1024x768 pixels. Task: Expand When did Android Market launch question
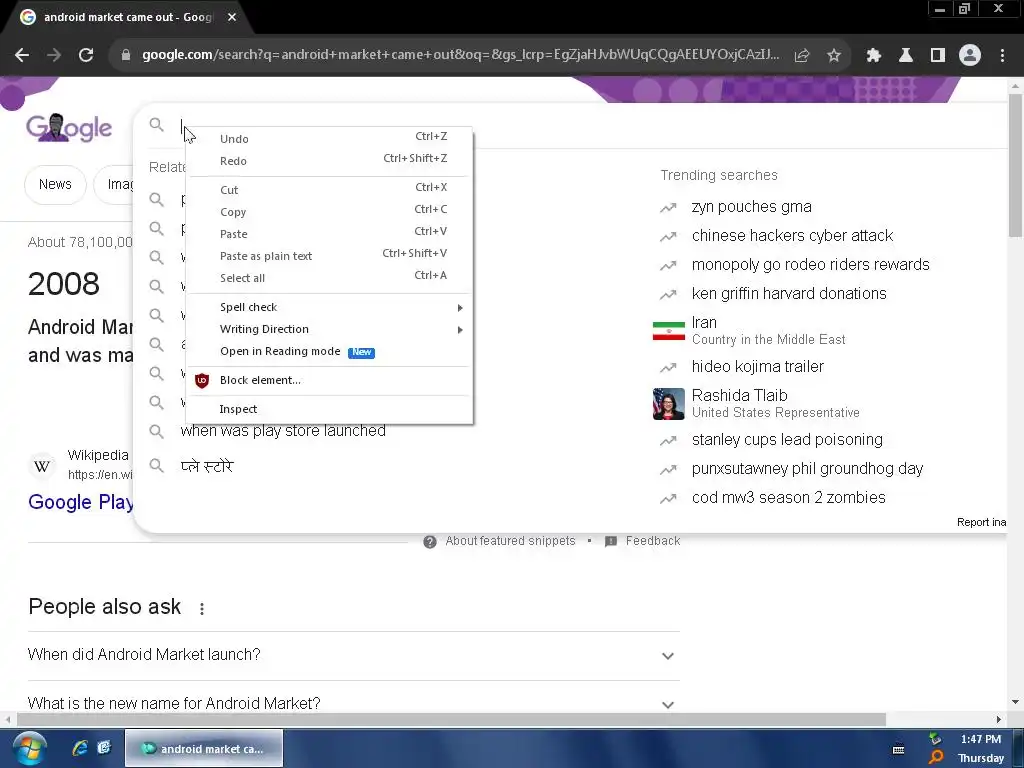click(x=667, y=656)
